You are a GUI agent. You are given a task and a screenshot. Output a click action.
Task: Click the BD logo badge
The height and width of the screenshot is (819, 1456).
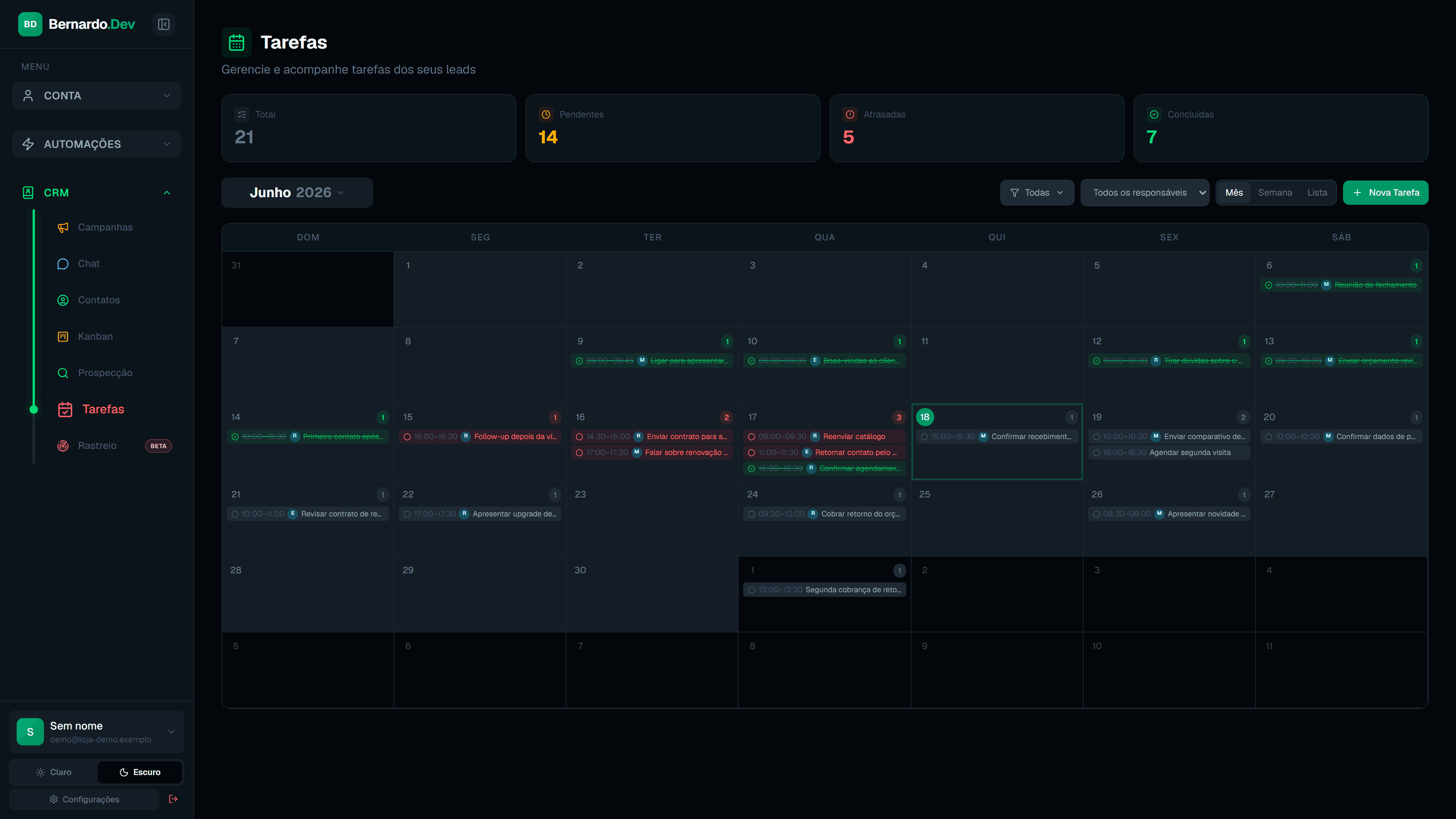30,24
